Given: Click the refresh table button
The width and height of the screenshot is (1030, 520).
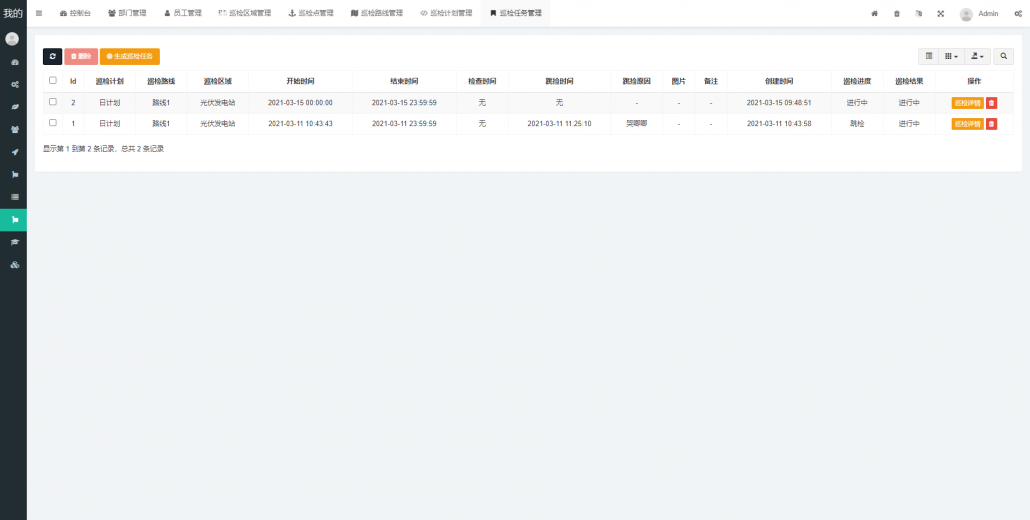Looking at the screenshot, I should [52, 56].
